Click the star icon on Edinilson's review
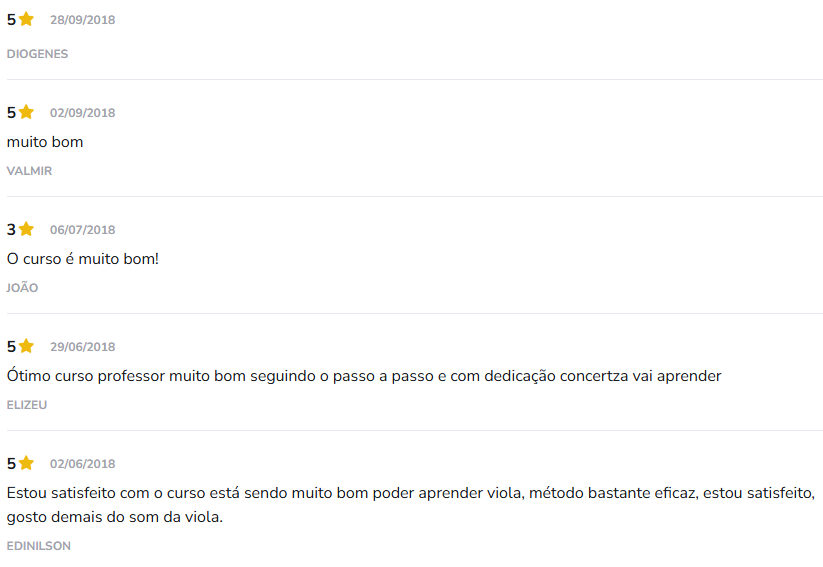Image resolution: width=823 pixels, height=567 pixels. pyautogui.click(x=26, y=463)
